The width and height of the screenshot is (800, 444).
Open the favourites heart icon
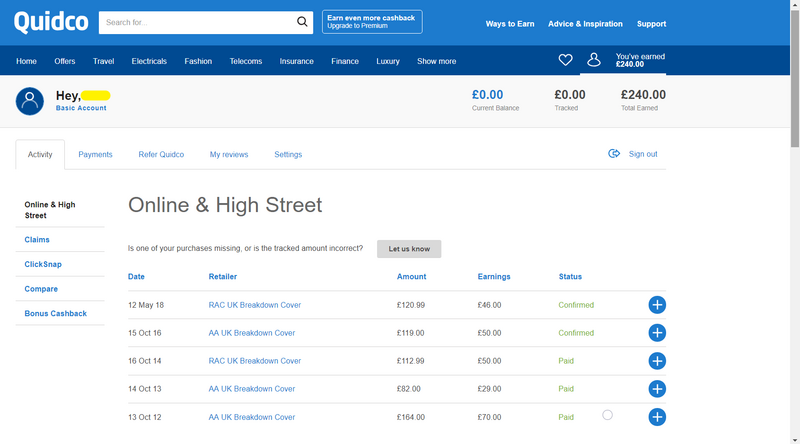[565, 60]
